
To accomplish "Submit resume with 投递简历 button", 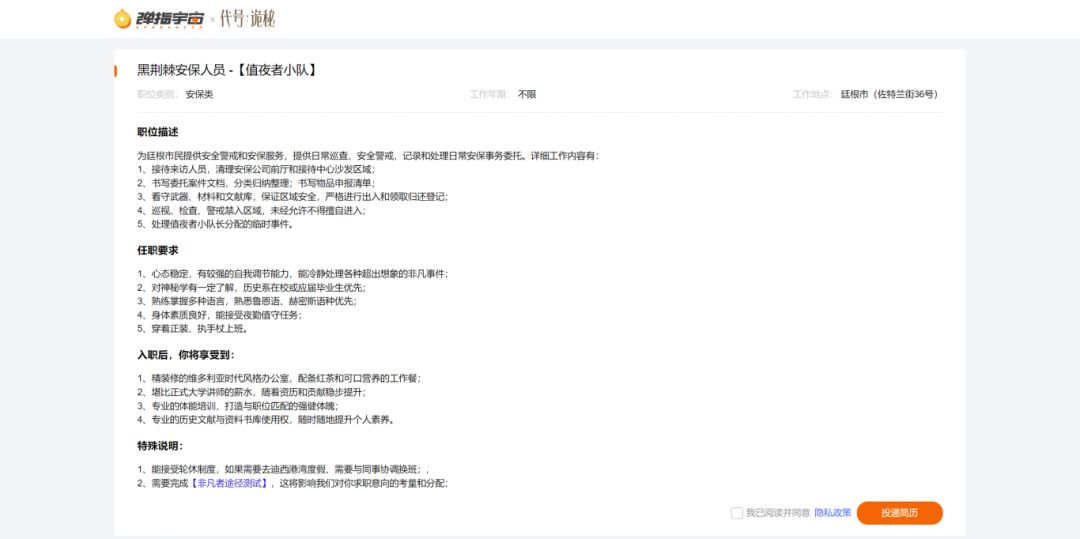I will [x=900, y=513].
